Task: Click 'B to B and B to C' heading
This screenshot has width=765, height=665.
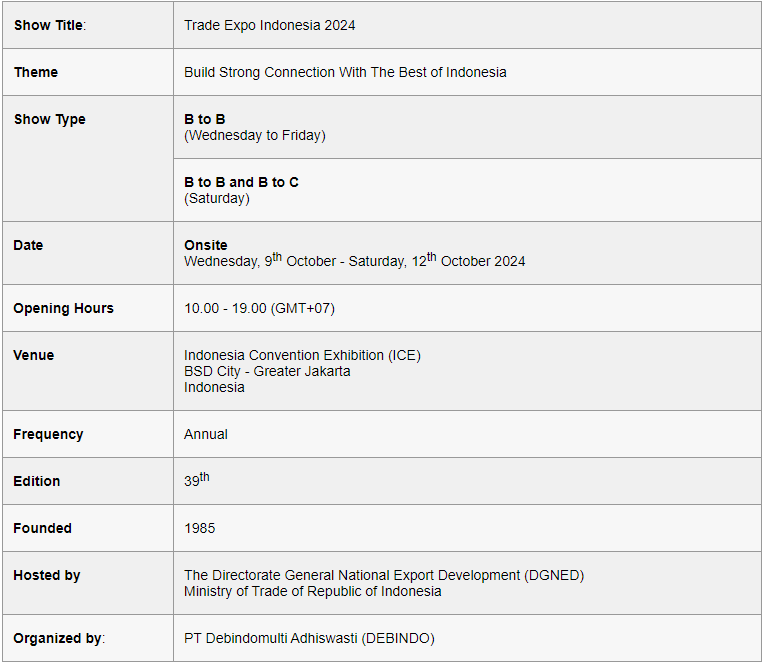Action: tap(242, 182)
